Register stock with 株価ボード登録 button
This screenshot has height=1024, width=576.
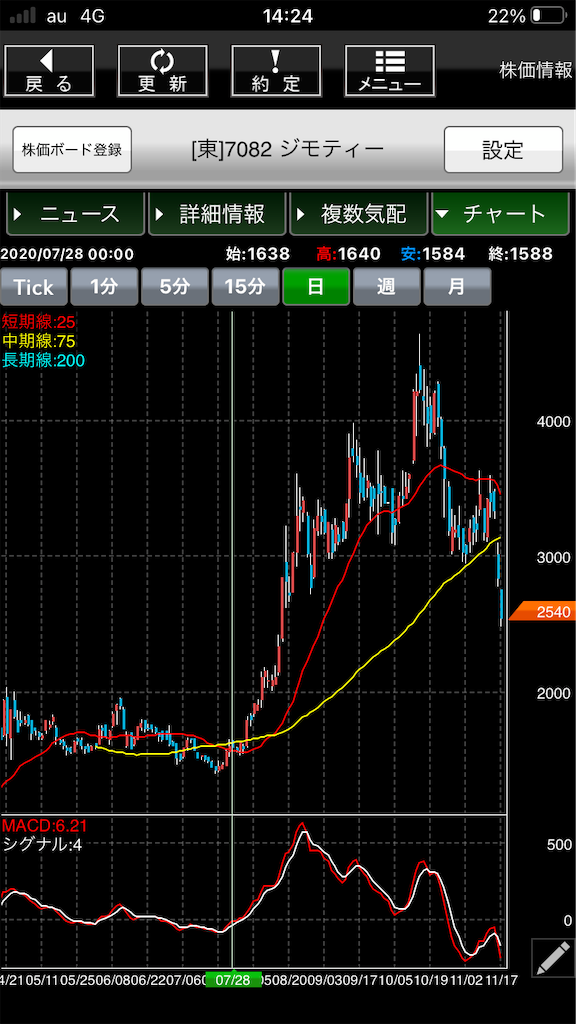[72, 150]
